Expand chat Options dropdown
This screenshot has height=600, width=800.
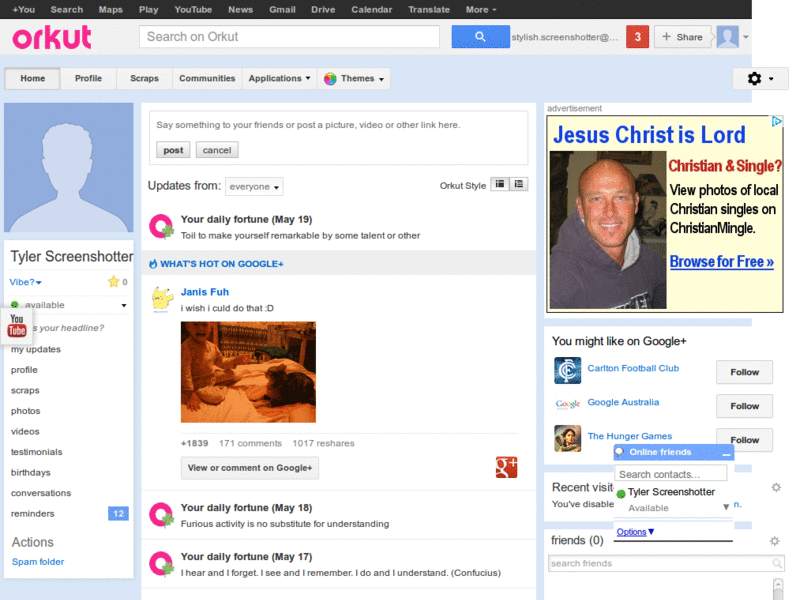[635, 532]
